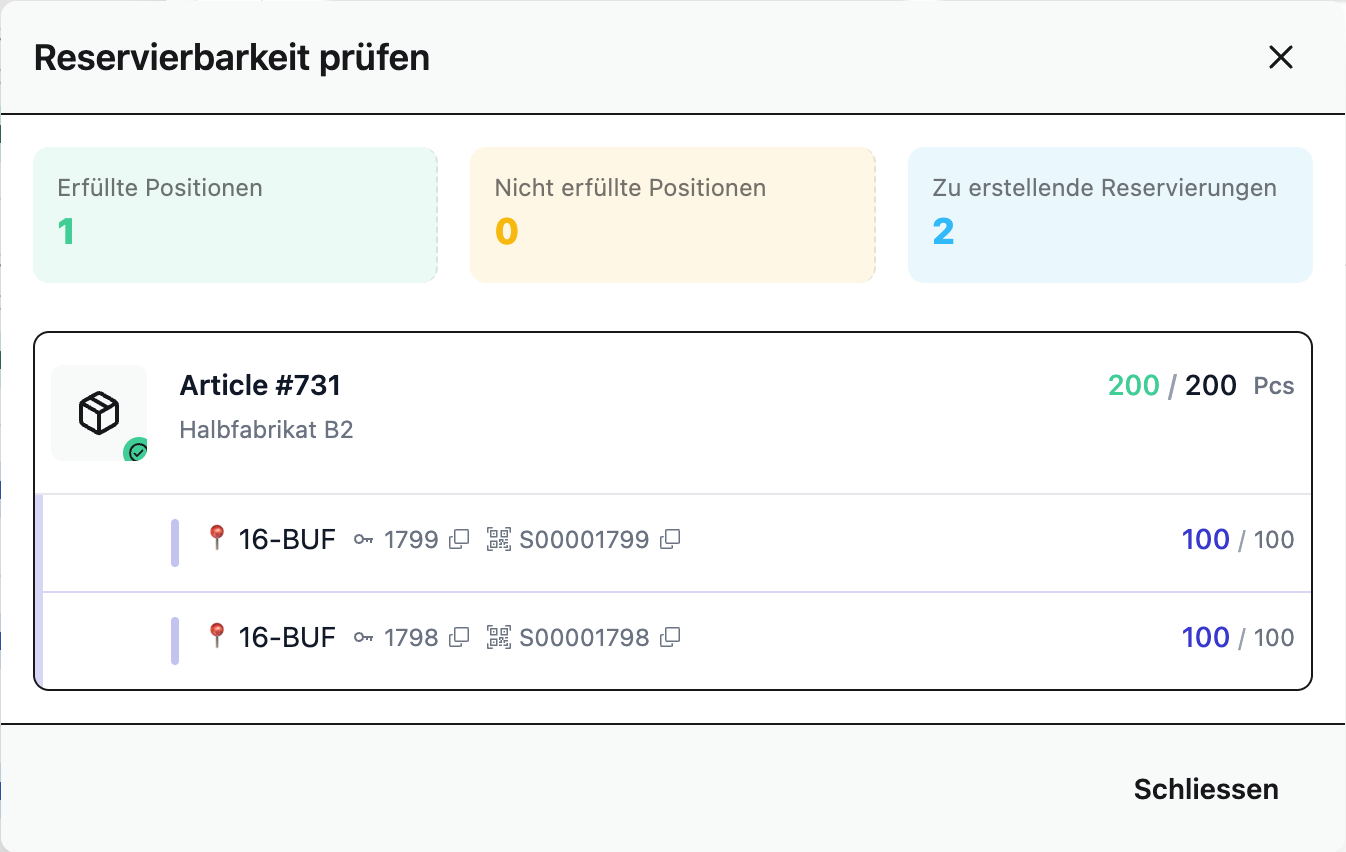Click the Schliessen button
This screenshot has width=1346, height=852.
pos(1206,789)
